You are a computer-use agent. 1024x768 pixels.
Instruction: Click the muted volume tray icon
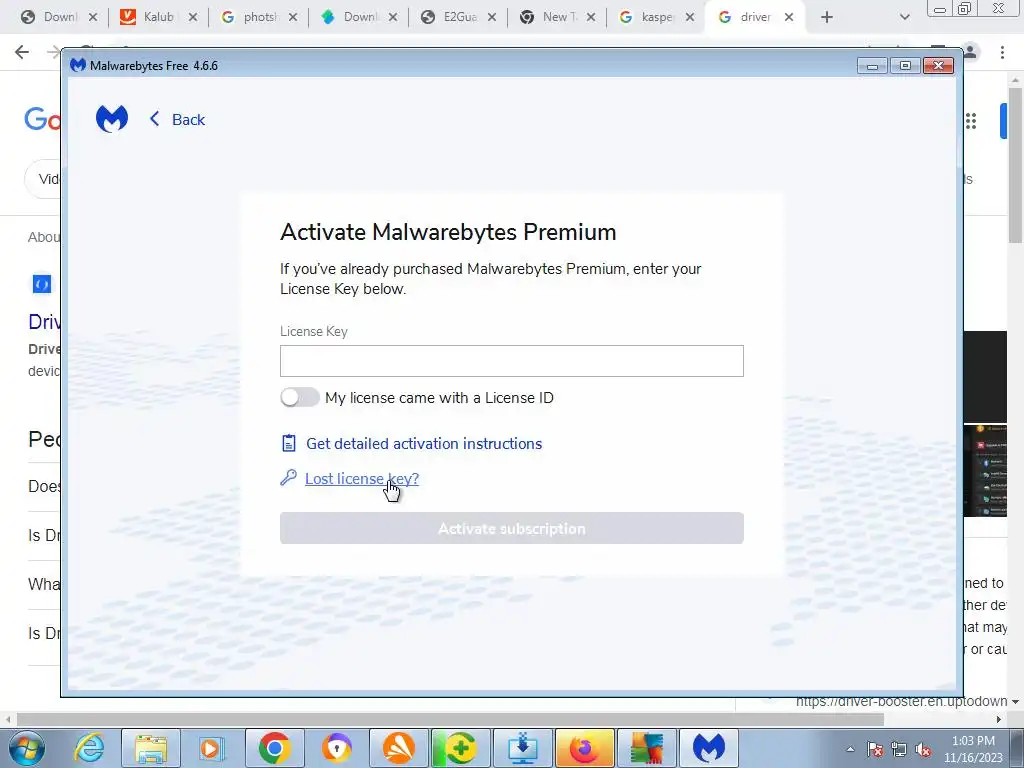923,749
